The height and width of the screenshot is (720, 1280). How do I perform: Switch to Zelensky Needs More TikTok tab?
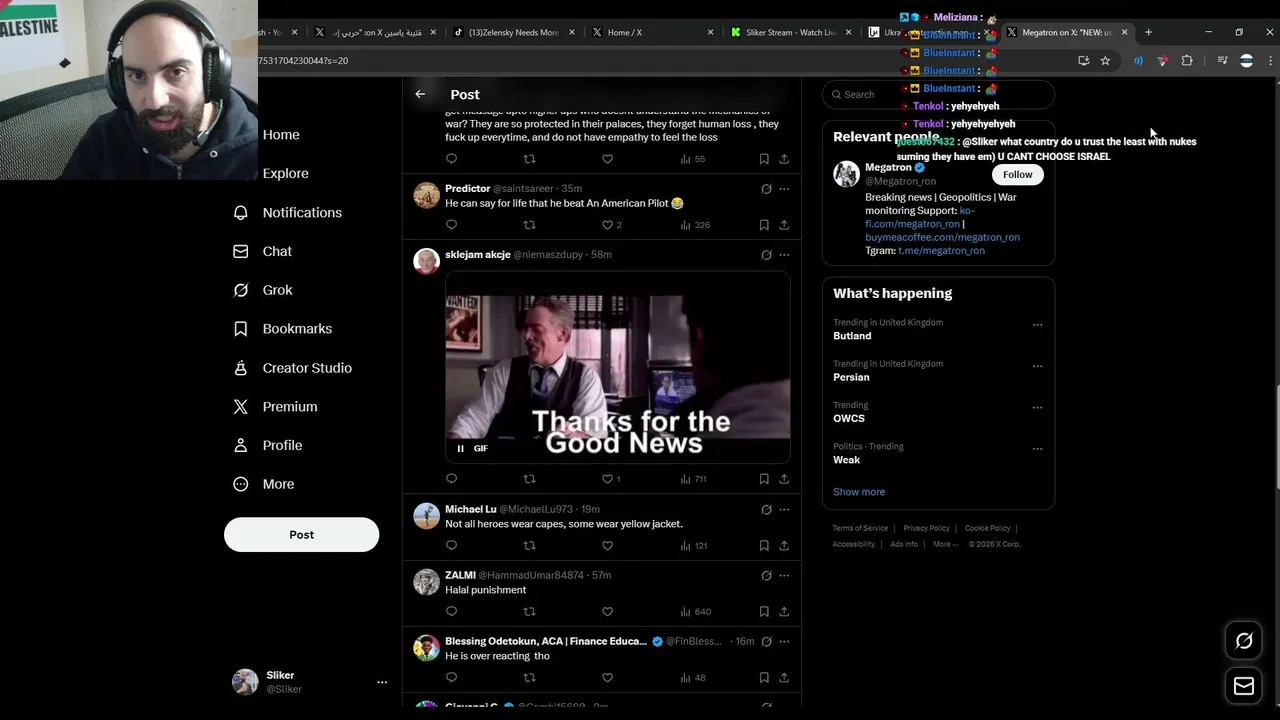[x=514, y=32]
